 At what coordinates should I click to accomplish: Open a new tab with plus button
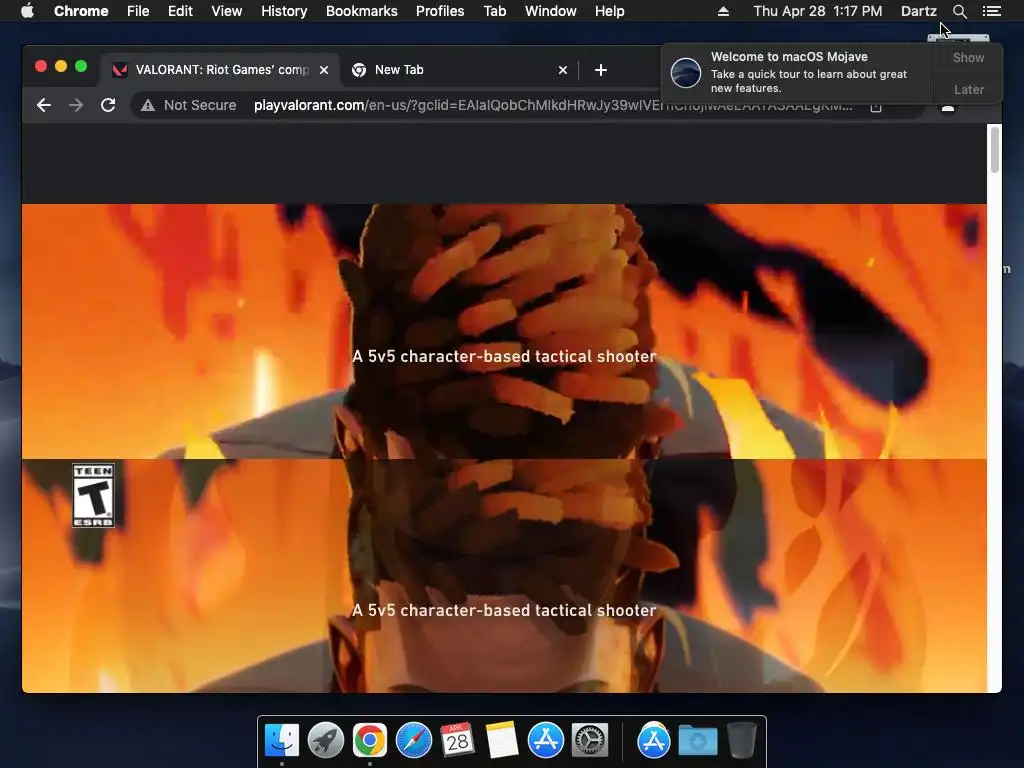601,70
